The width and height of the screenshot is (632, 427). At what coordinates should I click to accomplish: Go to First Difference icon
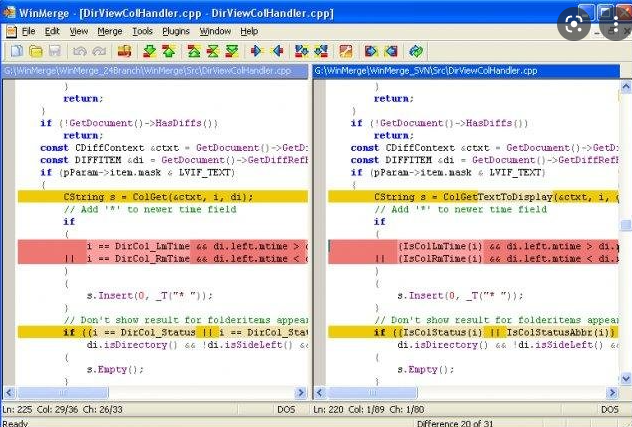point(194,51)
